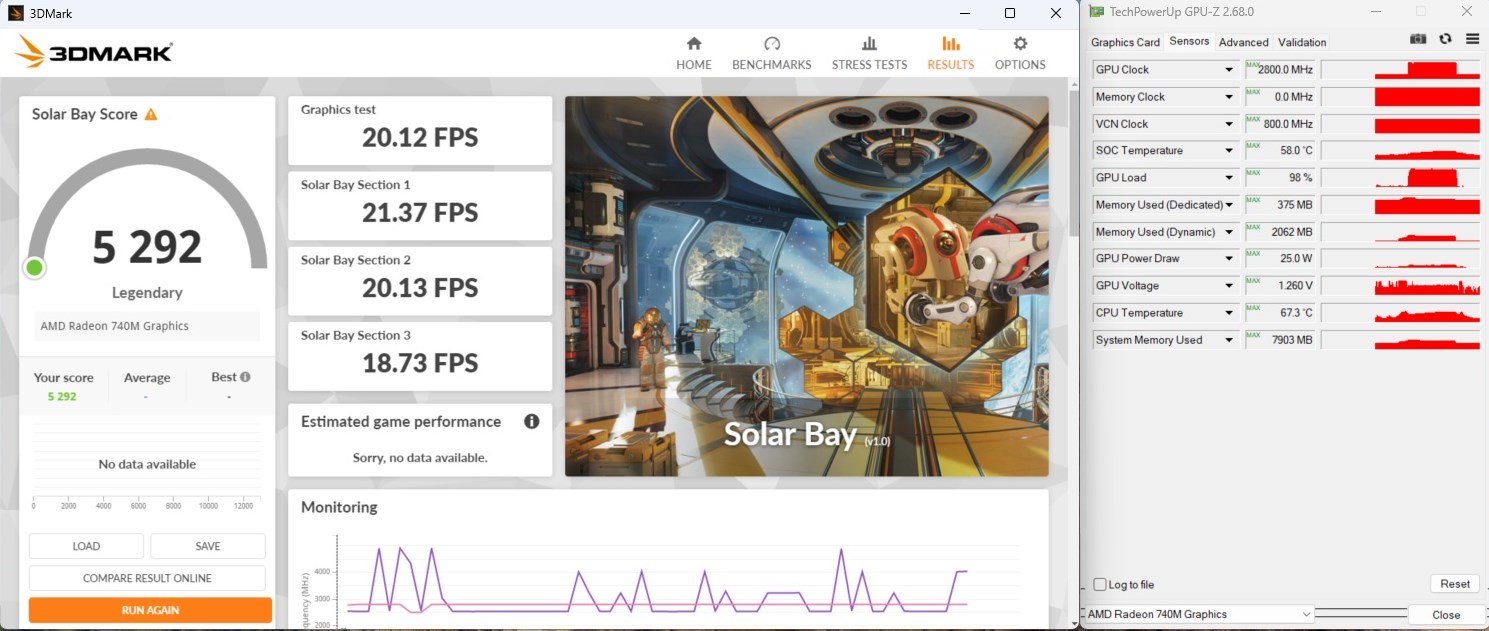Image resolution: width=1489 pixels, height=631 pixels.
Task: Expand Memory Used (Dedicated) dropdown
Action: (1229, 205)
